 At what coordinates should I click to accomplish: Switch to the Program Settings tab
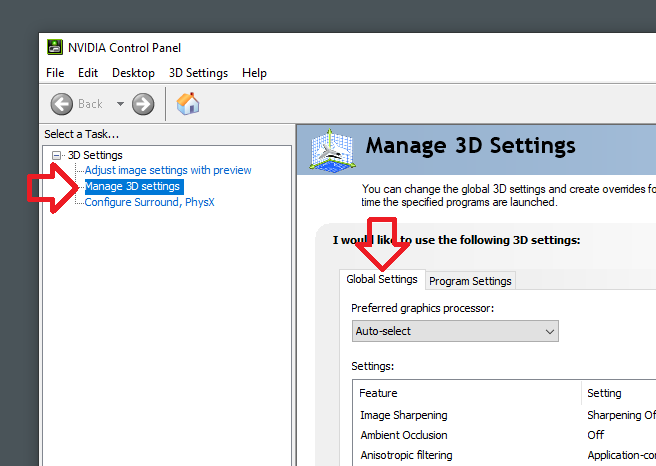click(x=470, y=281)
